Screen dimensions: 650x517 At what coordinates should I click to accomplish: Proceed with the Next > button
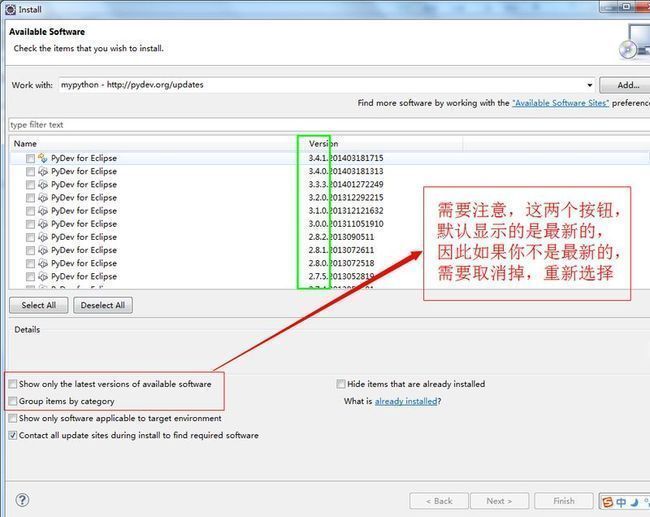500,501
